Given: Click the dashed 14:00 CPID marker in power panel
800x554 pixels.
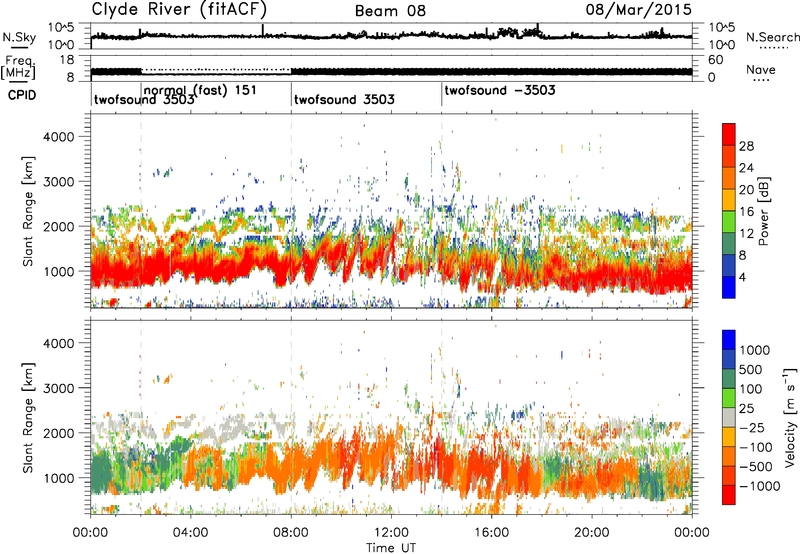Looking at the screenshot, I should 442,211.
